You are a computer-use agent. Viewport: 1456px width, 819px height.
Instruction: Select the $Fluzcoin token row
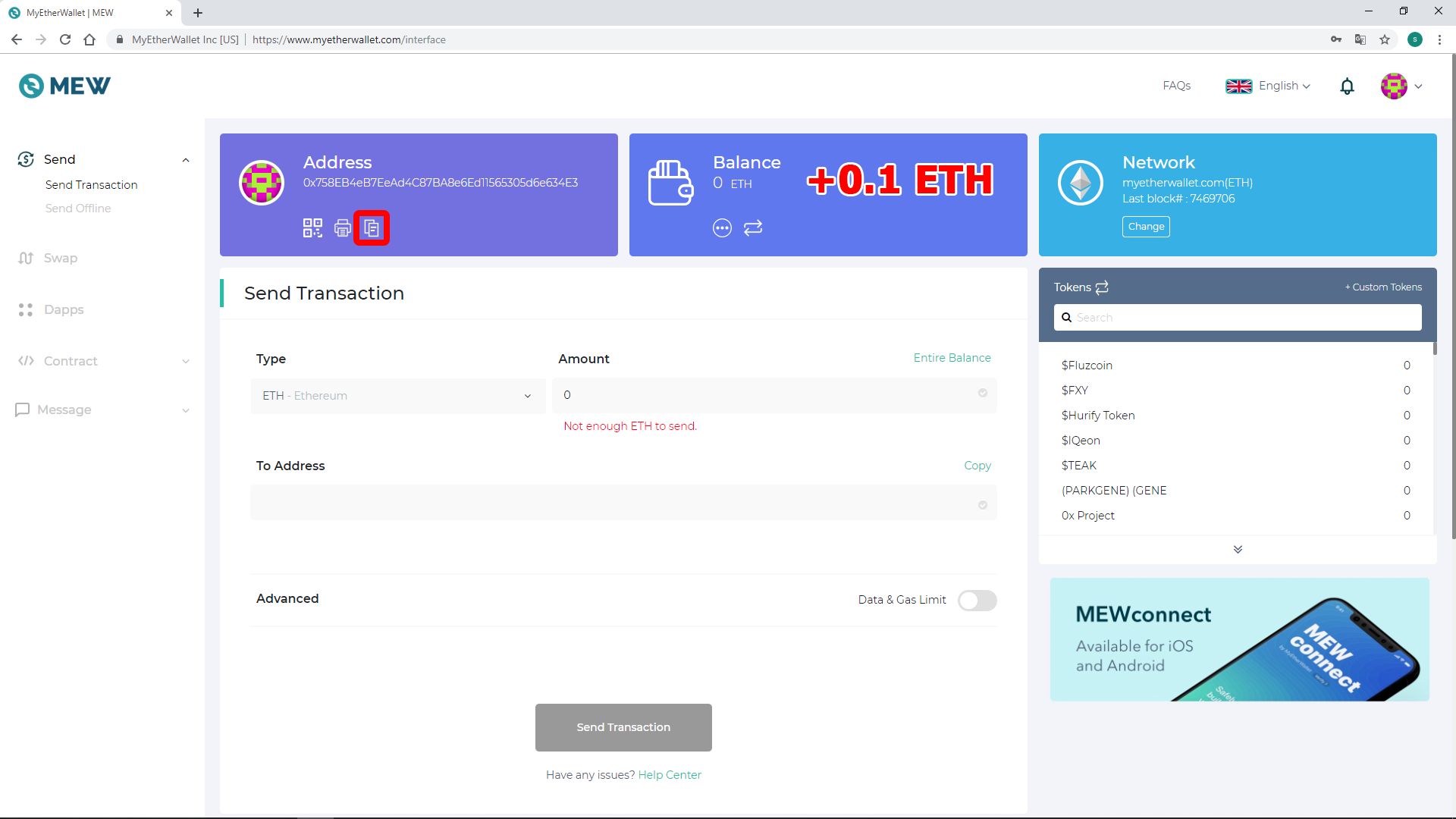coord(1236,366)
